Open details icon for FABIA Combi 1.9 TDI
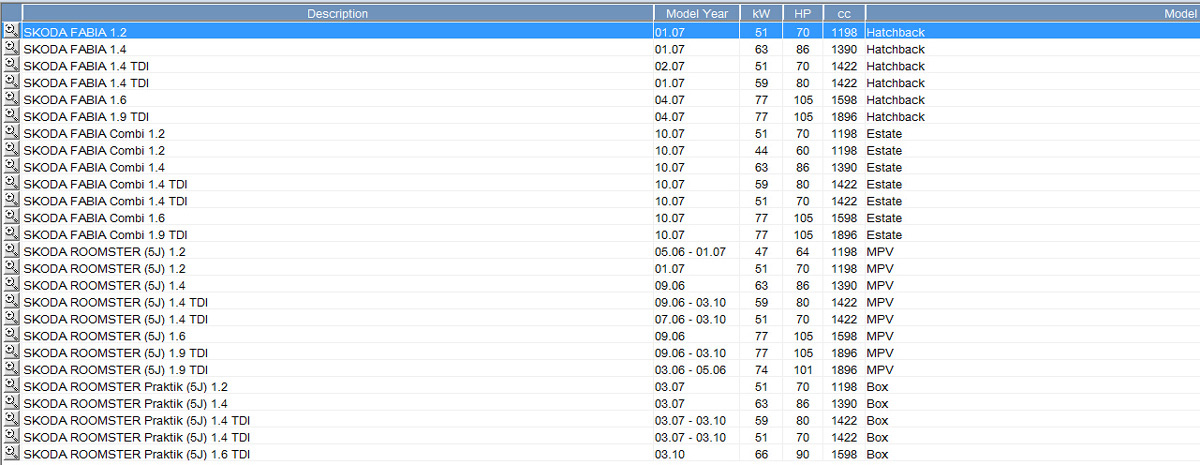The image size is (1200, 465). coord(10,235)
